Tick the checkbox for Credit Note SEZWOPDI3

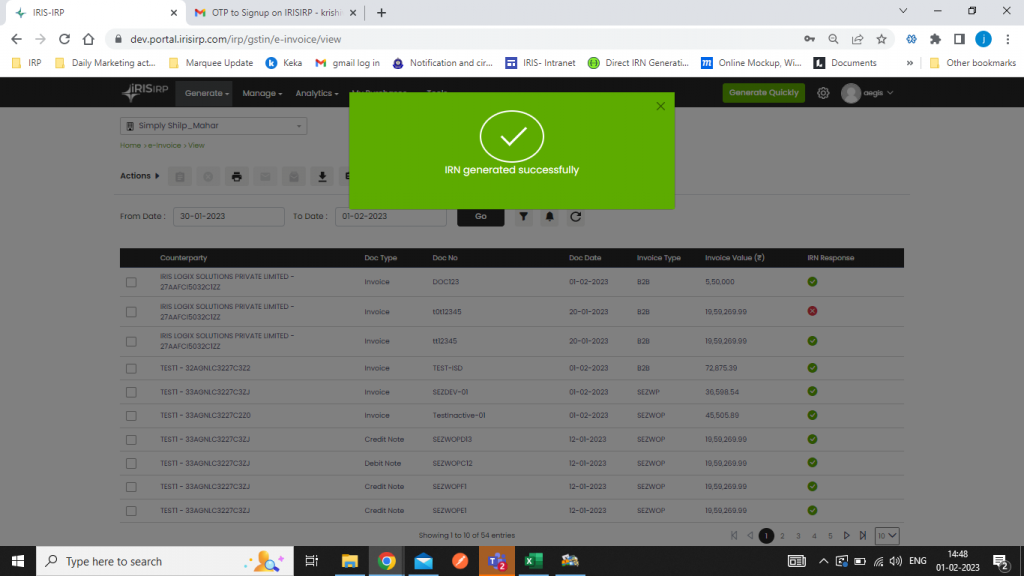click(x=129, y=439)
